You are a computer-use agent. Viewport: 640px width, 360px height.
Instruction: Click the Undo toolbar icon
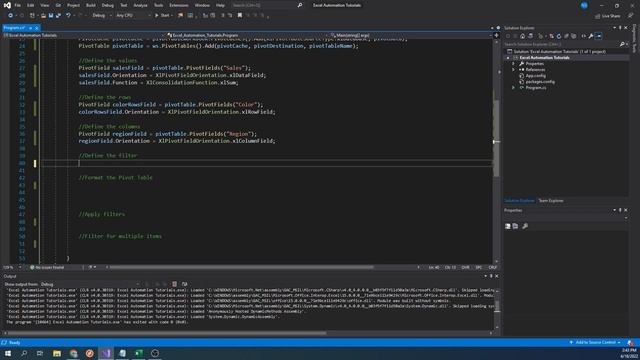[x=69, y=16]
